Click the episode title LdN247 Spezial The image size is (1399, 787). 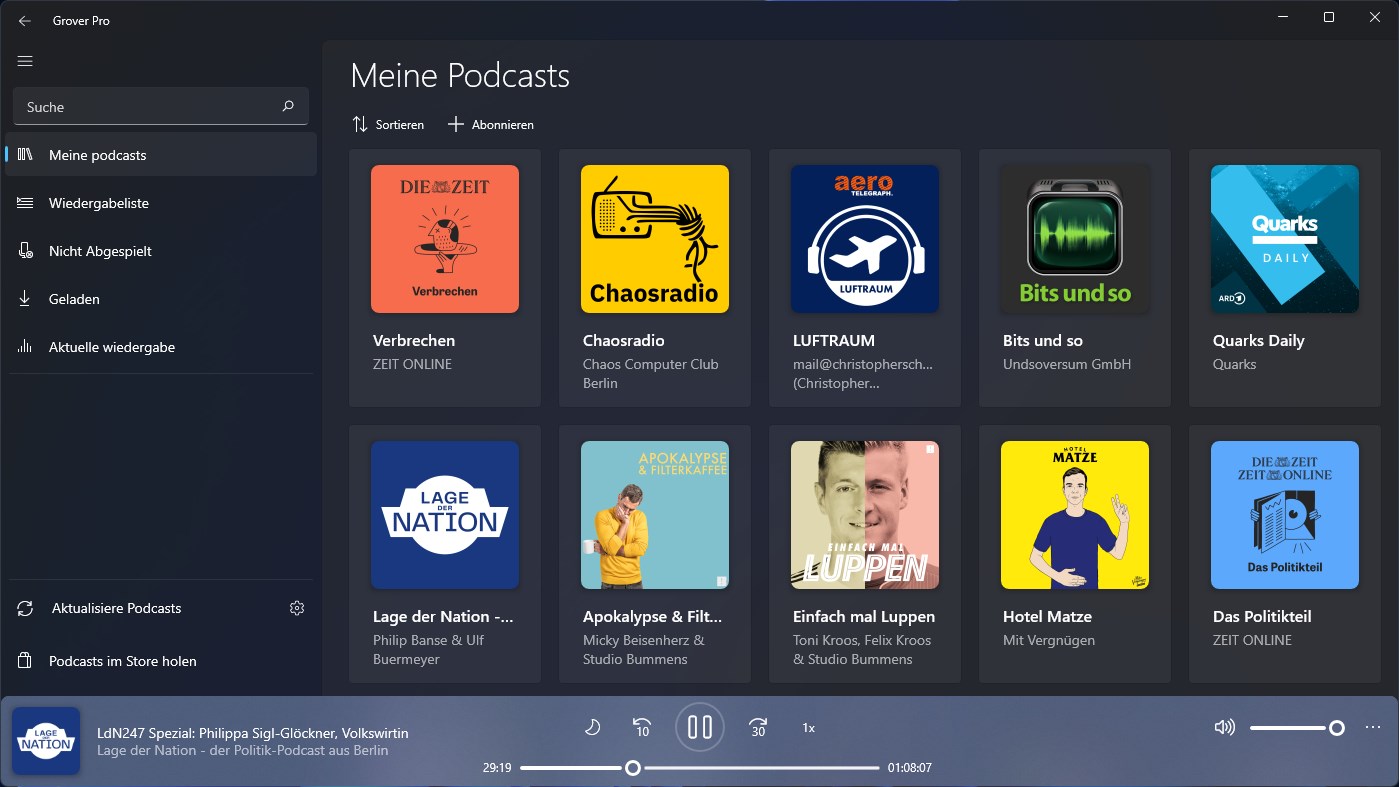(x=253, y=733)
